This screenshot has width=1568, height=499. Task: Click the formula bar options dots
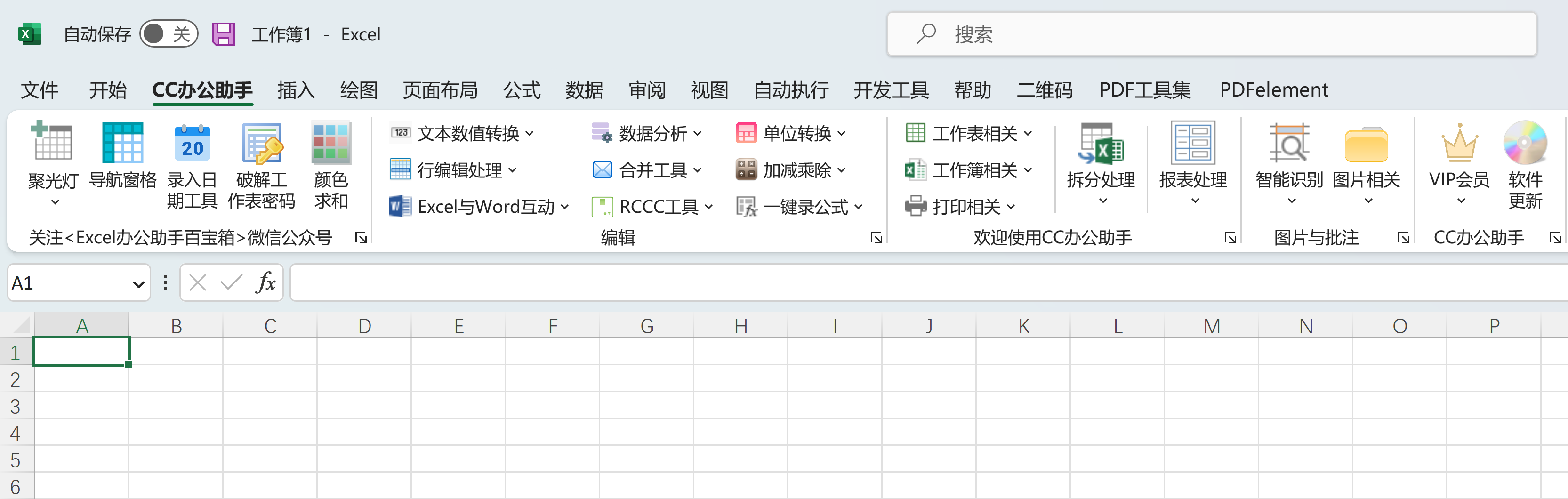click(165, 282)
